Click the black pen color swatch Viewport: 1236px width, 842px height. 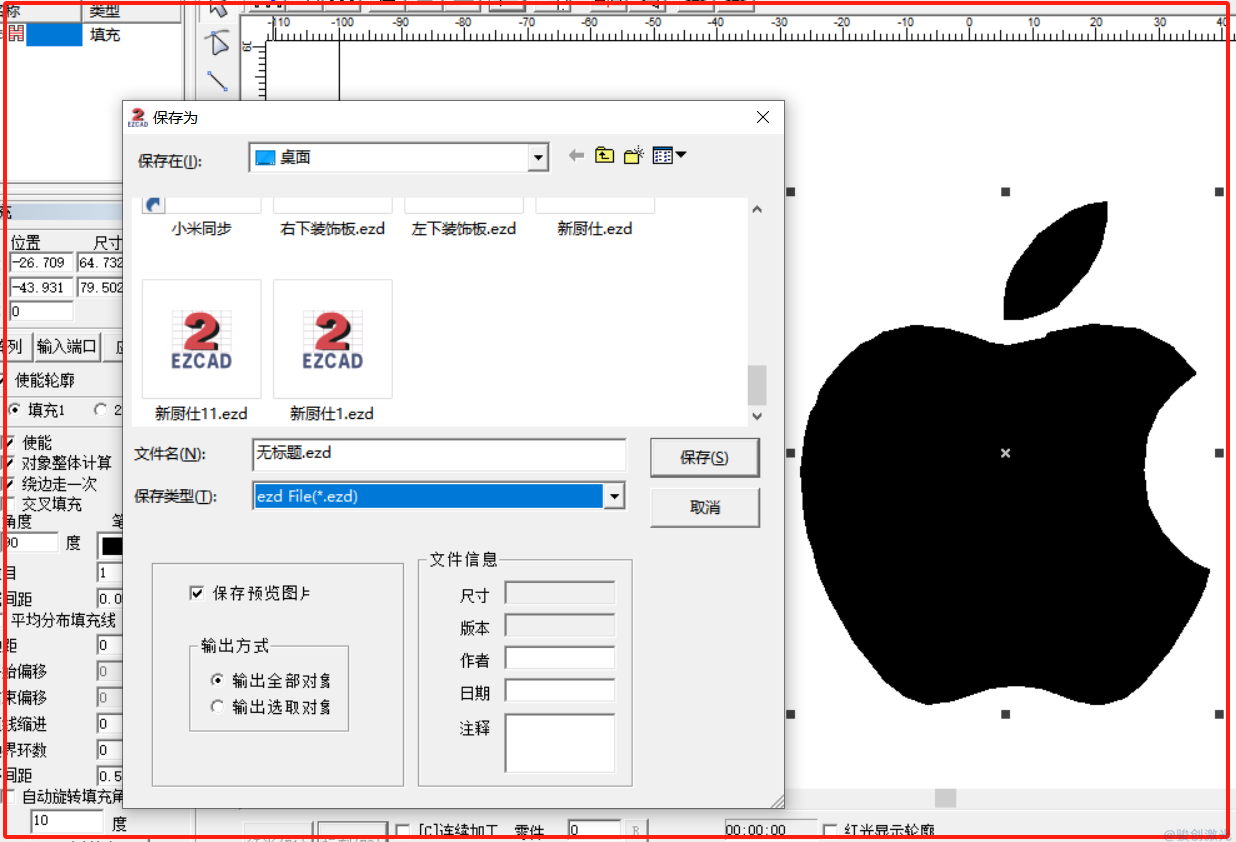[110, 546]
